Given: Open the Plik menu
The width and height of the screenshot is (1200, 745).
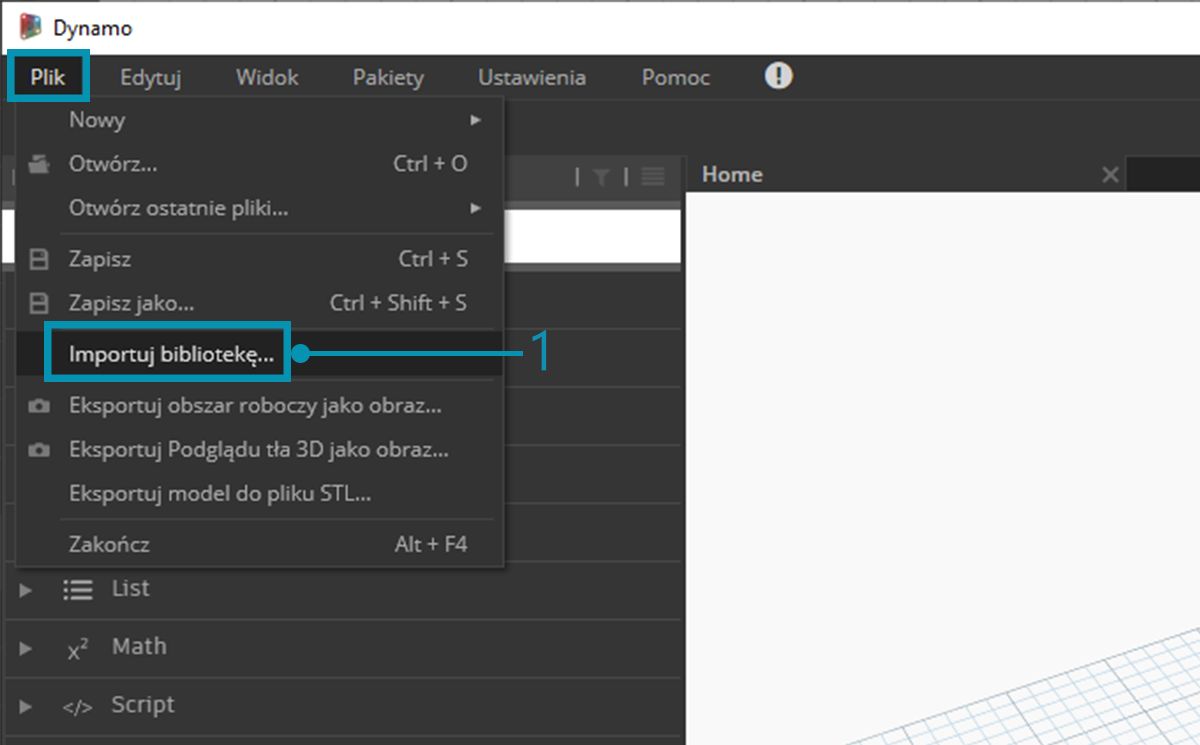Looking at the screenshot, I should 48,77.
